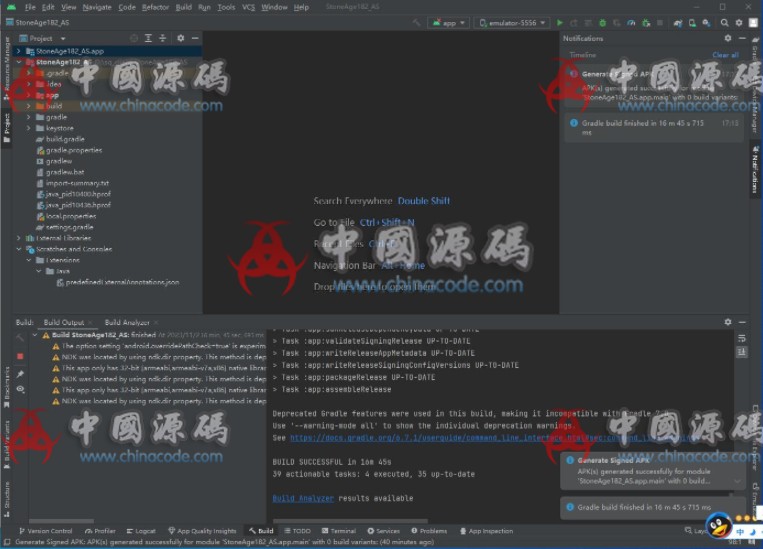Image resolution: width=763 pixels, height=549 pixels.
Task: Click the green Run app button
Action: (560, 22)
